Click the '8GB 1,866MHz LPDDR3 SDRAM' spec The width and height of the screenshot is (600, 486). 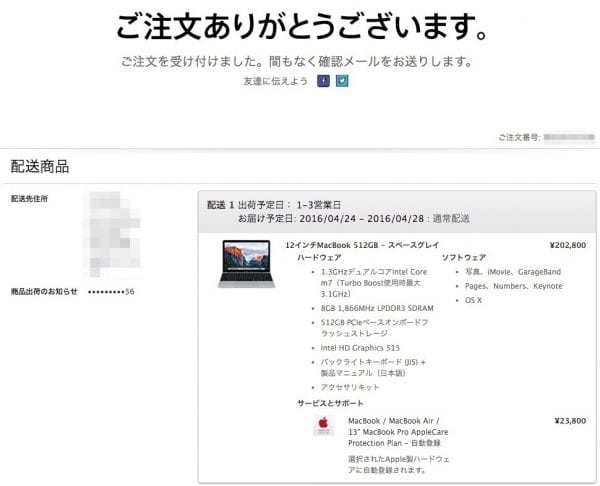377,308
